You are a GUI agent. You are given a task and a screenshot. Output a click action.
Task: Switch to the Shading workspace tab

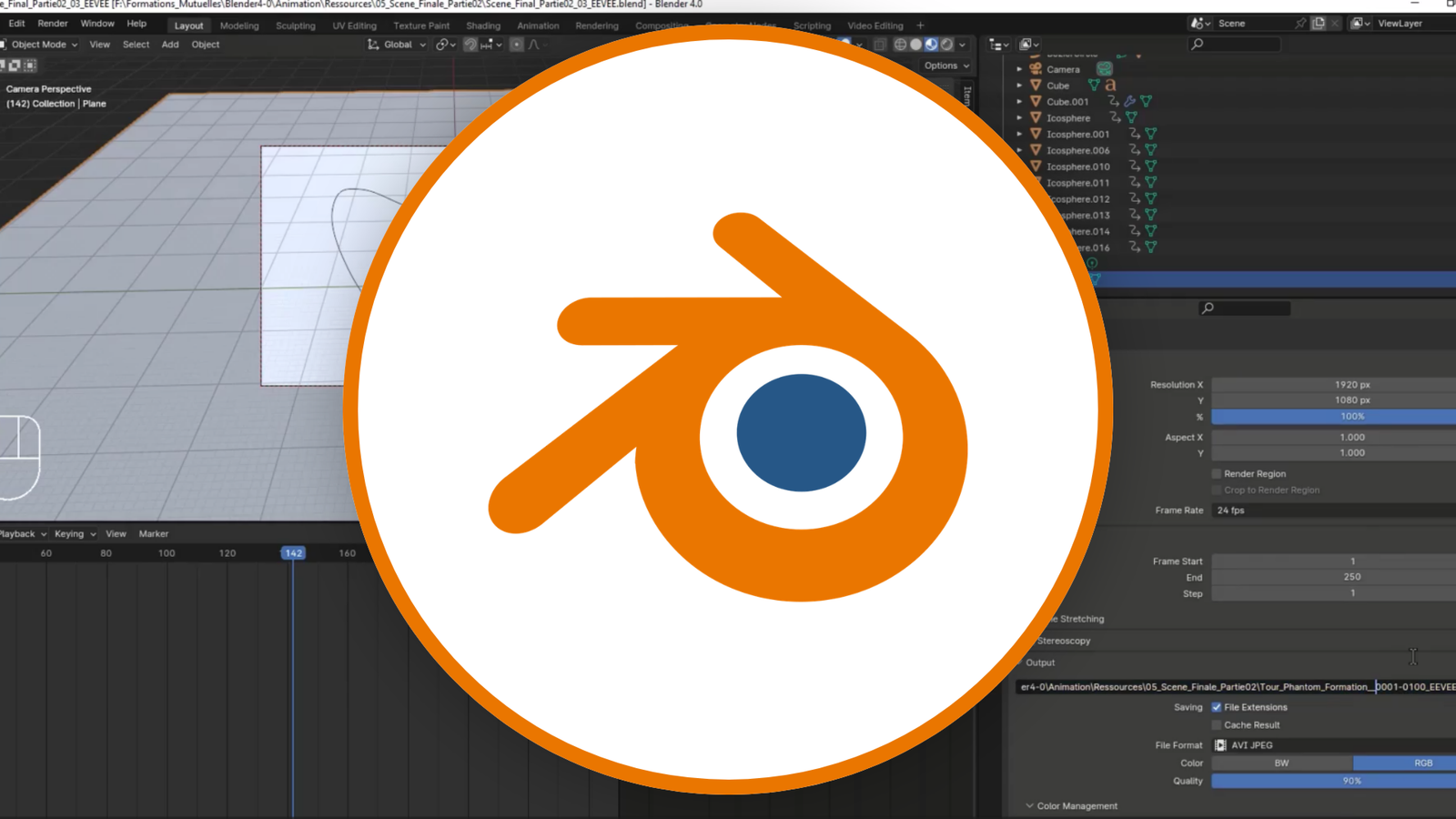(x=483, y=25)
